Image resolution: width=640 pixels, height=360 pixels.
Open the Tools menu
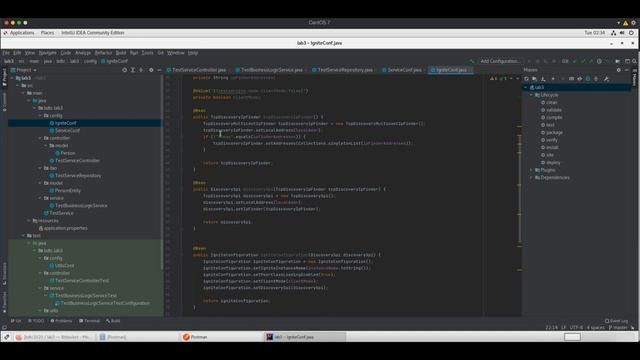click(x=147, y=53)
